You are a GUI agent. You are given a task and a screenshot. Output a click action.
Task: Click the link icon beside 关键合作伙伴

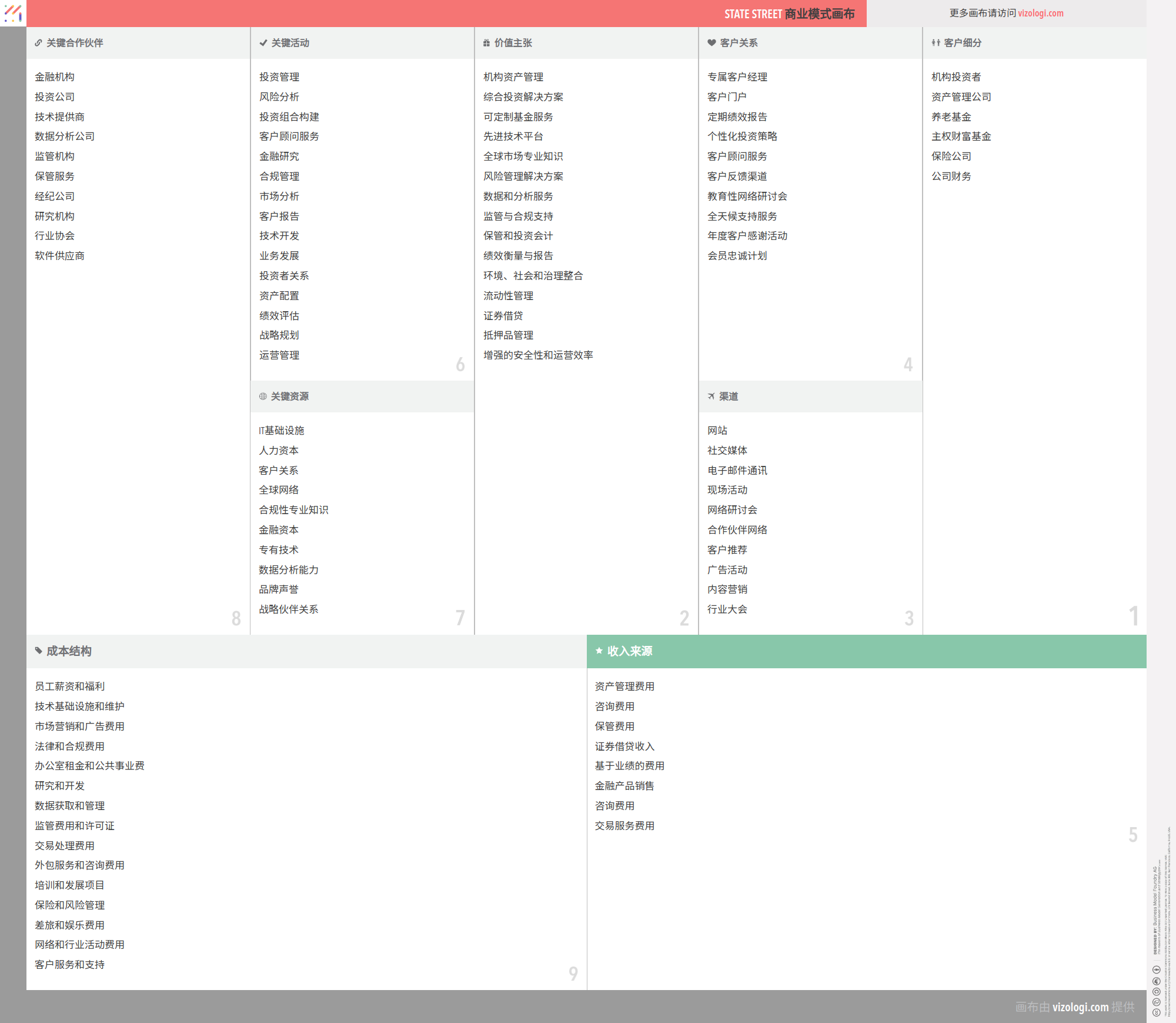click(38, 43)
